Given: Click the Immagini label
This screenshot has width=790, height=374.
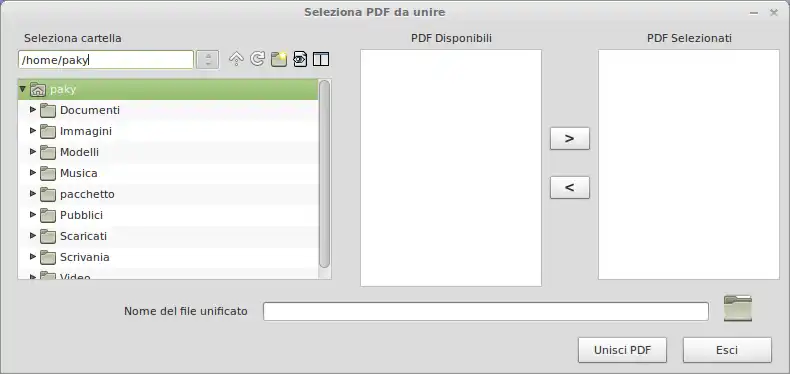Looking at the screenshot, I should point(86,131).
